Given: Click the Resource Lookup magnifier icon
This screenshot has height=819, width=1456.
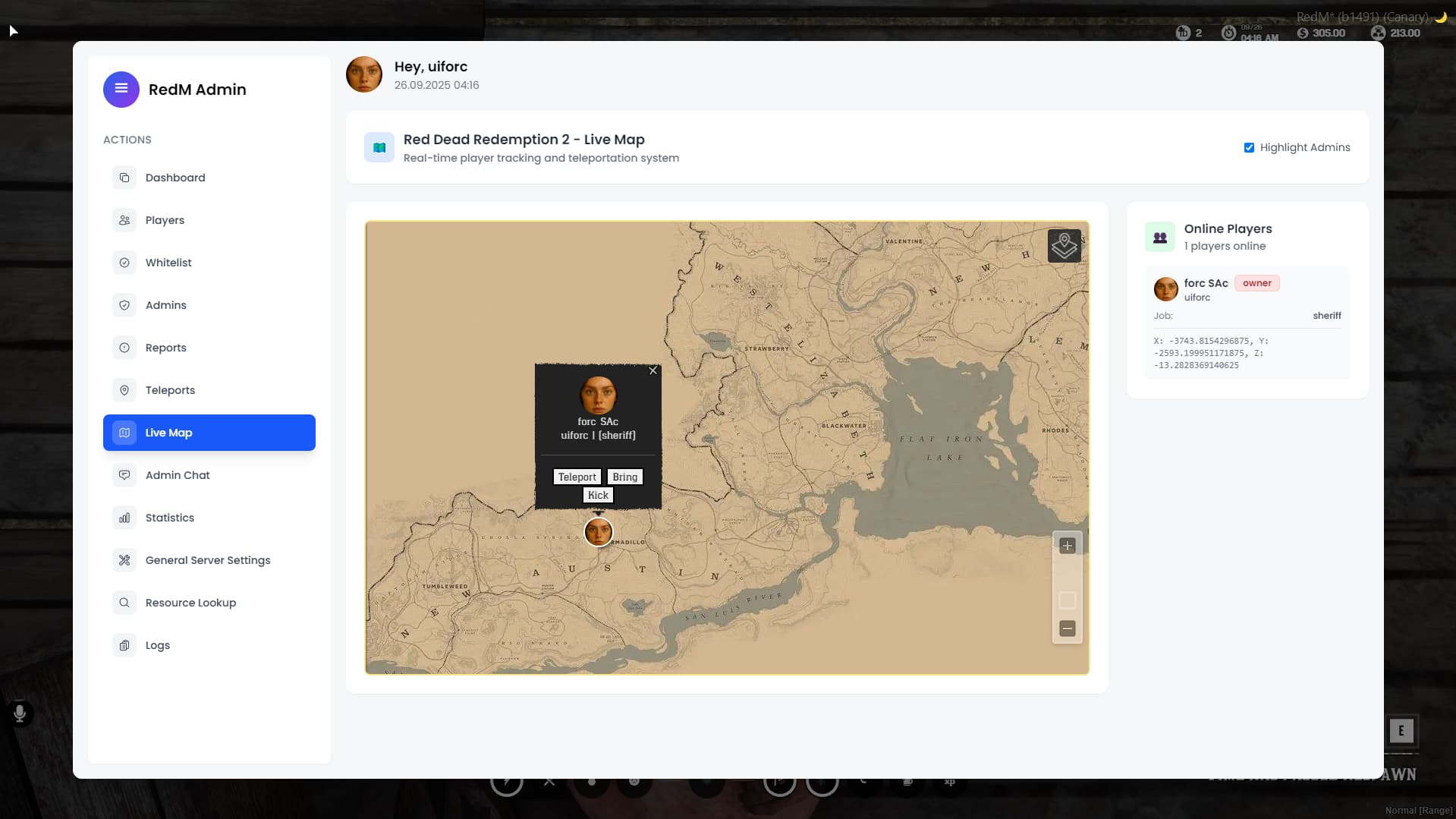Looking at the screenshot, I should 124,603.
